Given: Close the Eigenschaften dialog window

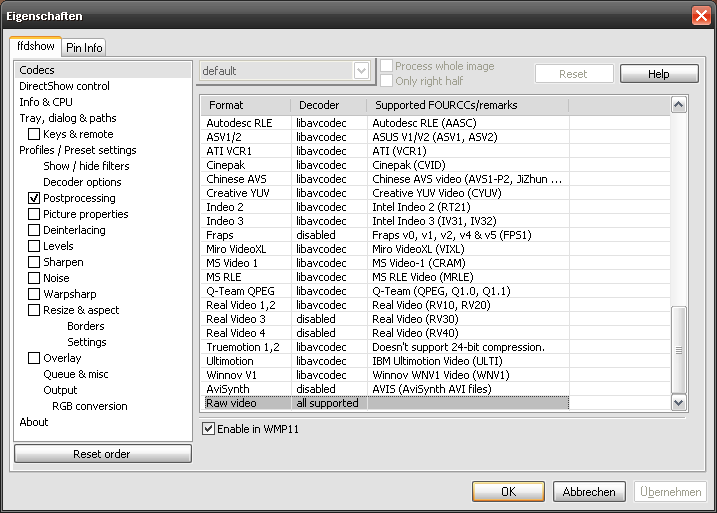Looking at the screenshot, I should tap(701, 16).
